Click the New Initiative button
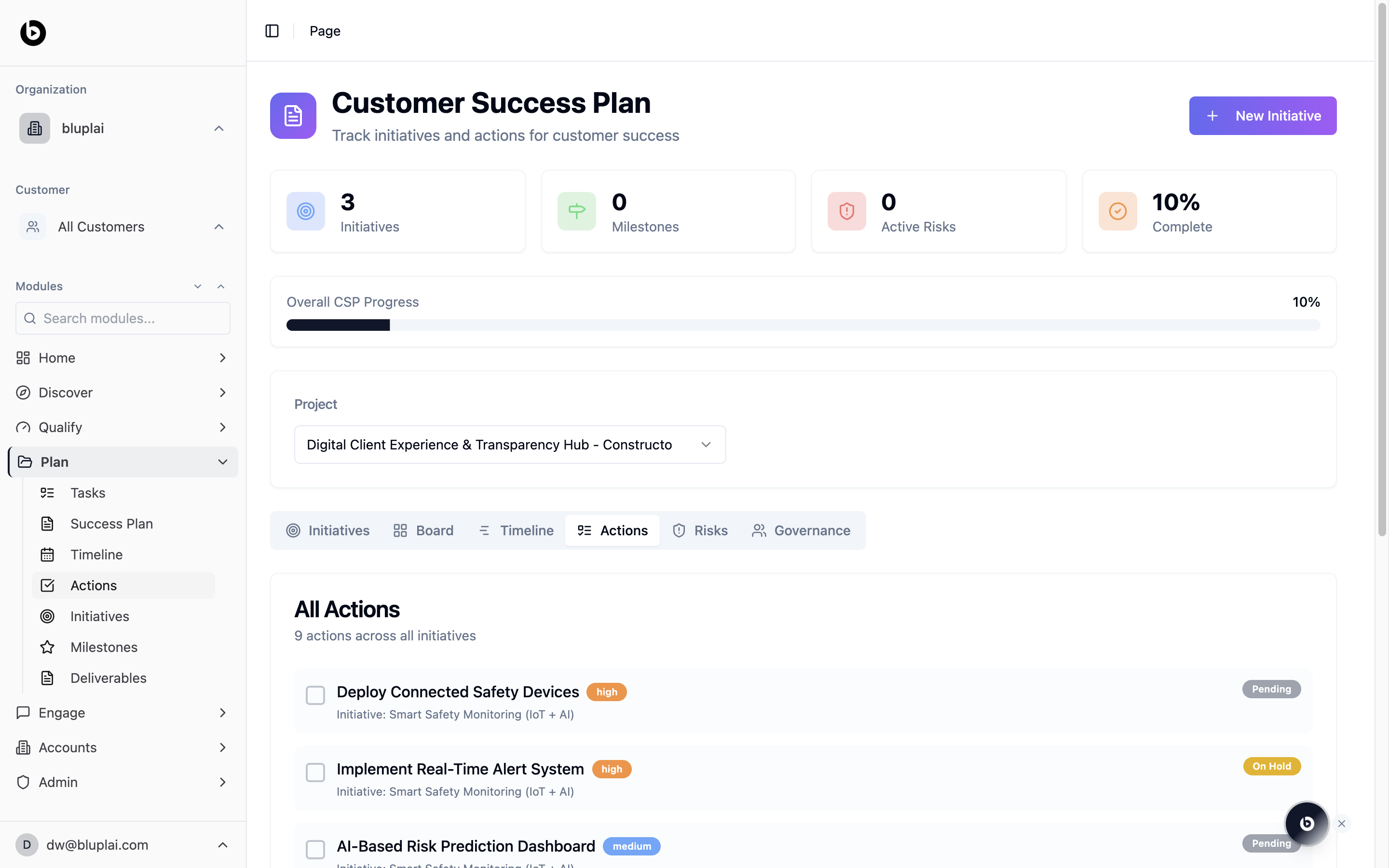1389x868 pixels. [1262, 116]
